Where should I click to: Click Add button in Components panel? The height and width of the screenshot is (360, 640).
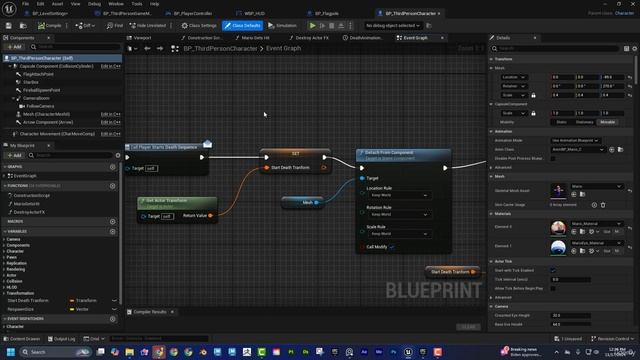point(14,47)
